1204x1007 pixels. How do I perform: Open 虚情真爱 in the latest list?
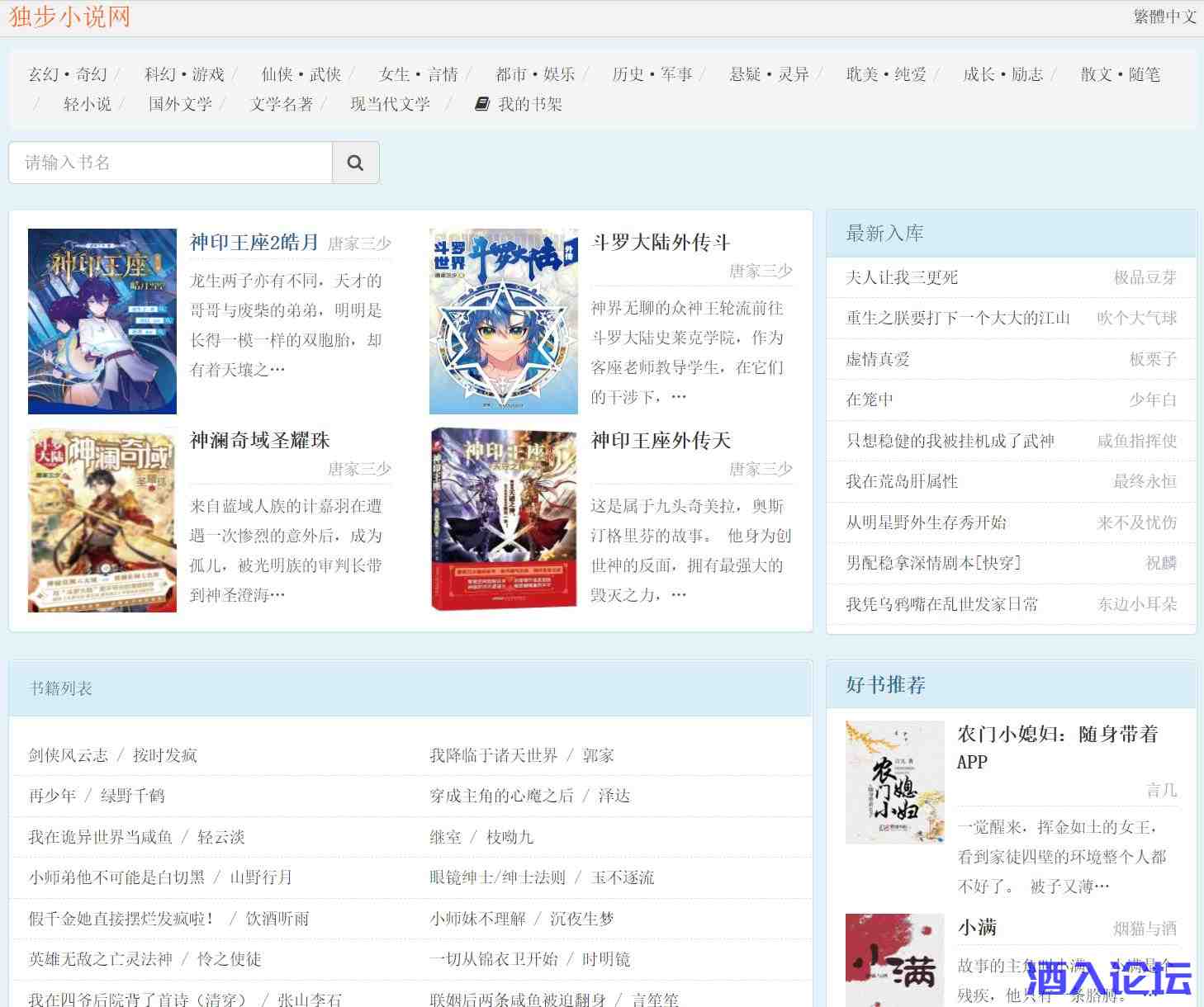click(x=878, y=359)
